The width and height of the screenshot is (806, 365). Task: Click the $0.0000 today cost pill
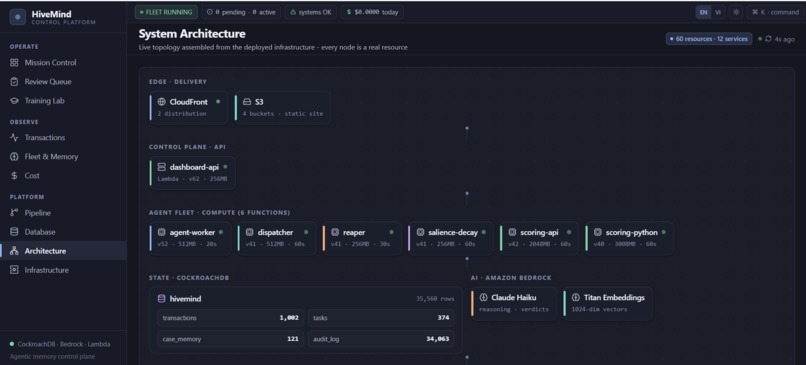[x=372, y=12]
